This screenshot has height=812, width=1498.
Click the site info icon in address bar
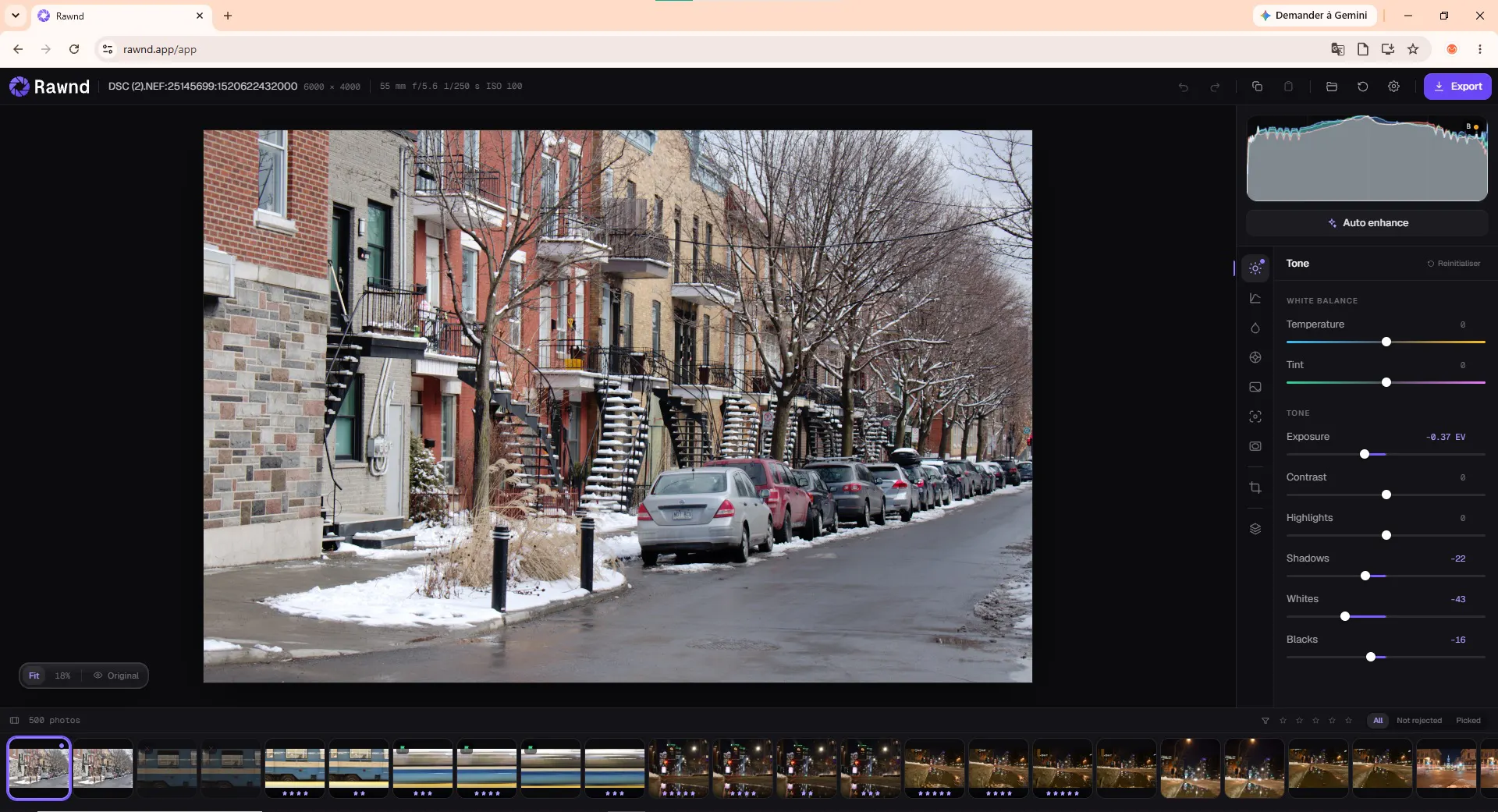[108, 49]
